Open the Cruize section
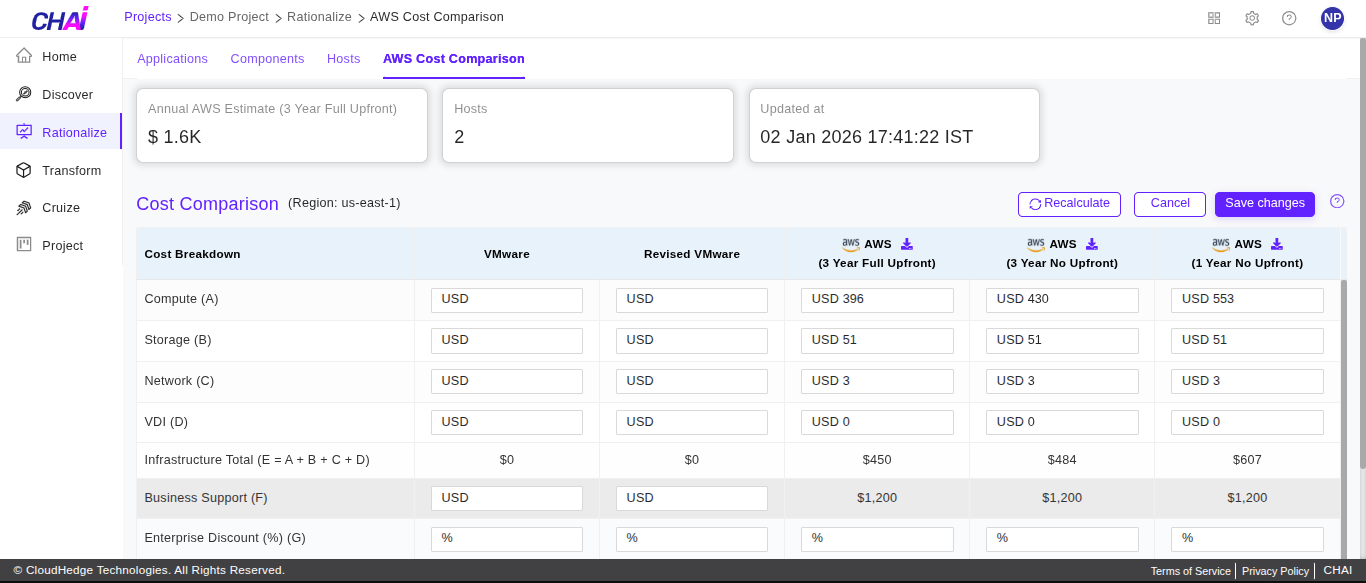 (x=62, y=207)
